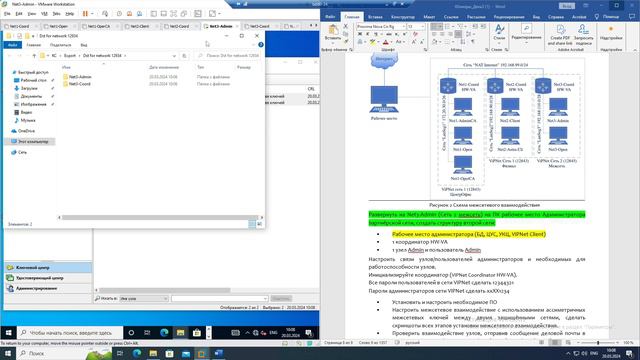Click Word's Запросить подписи icon

(x=584, y=34)
